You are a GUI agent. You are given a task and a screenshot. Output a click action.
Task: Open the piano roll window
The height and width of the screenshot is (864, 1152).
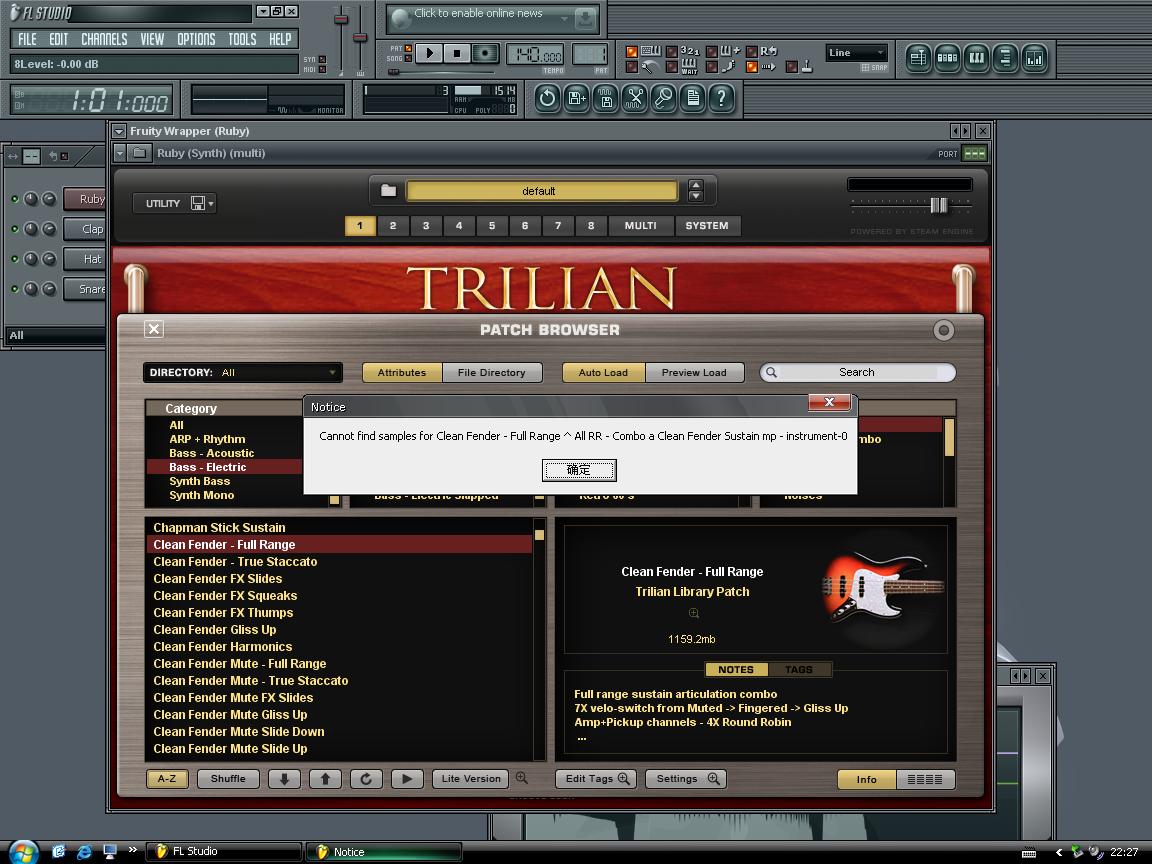(976, 58)
